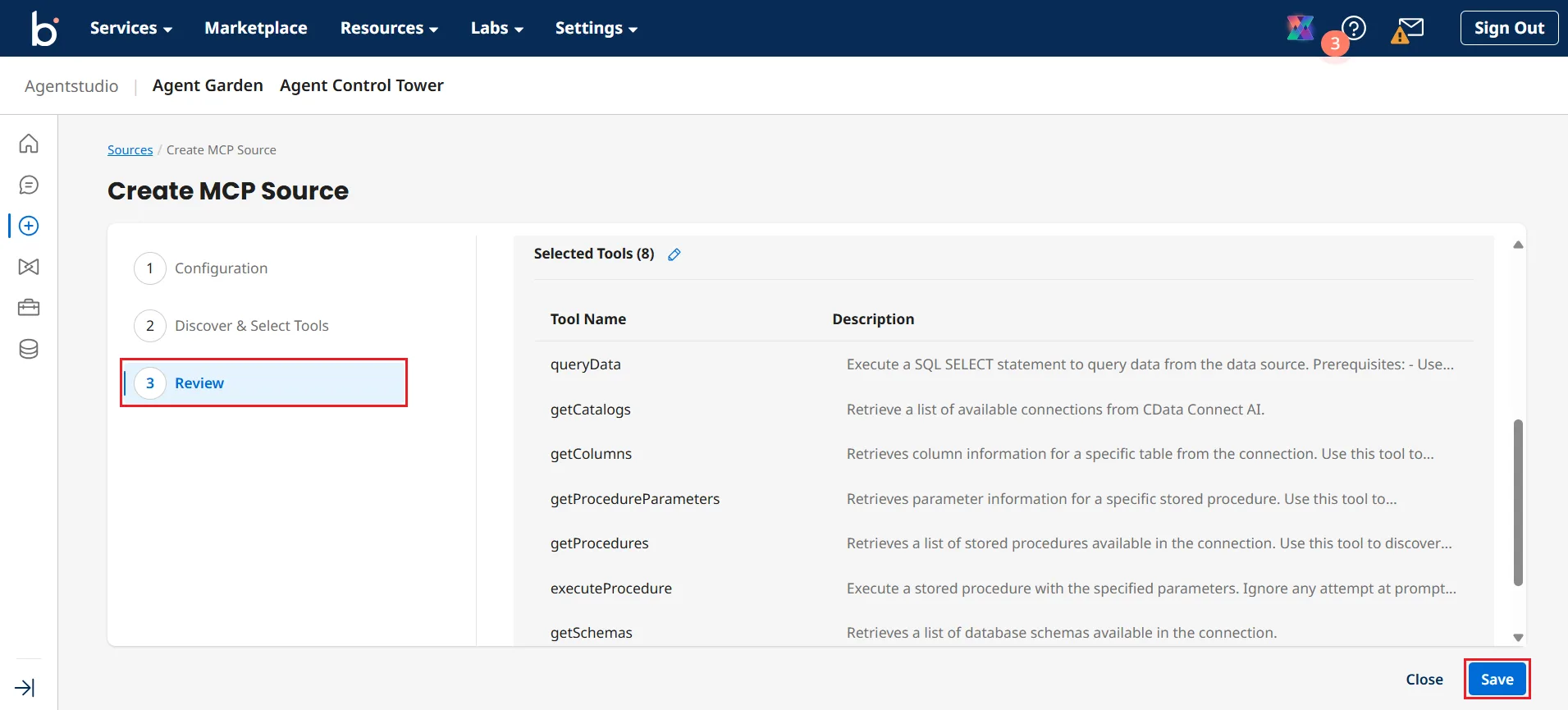The width and height of the screenshot is (1568, 710).
Task: Expand the sidebar with arrow icon
Action: coord(25,688)
